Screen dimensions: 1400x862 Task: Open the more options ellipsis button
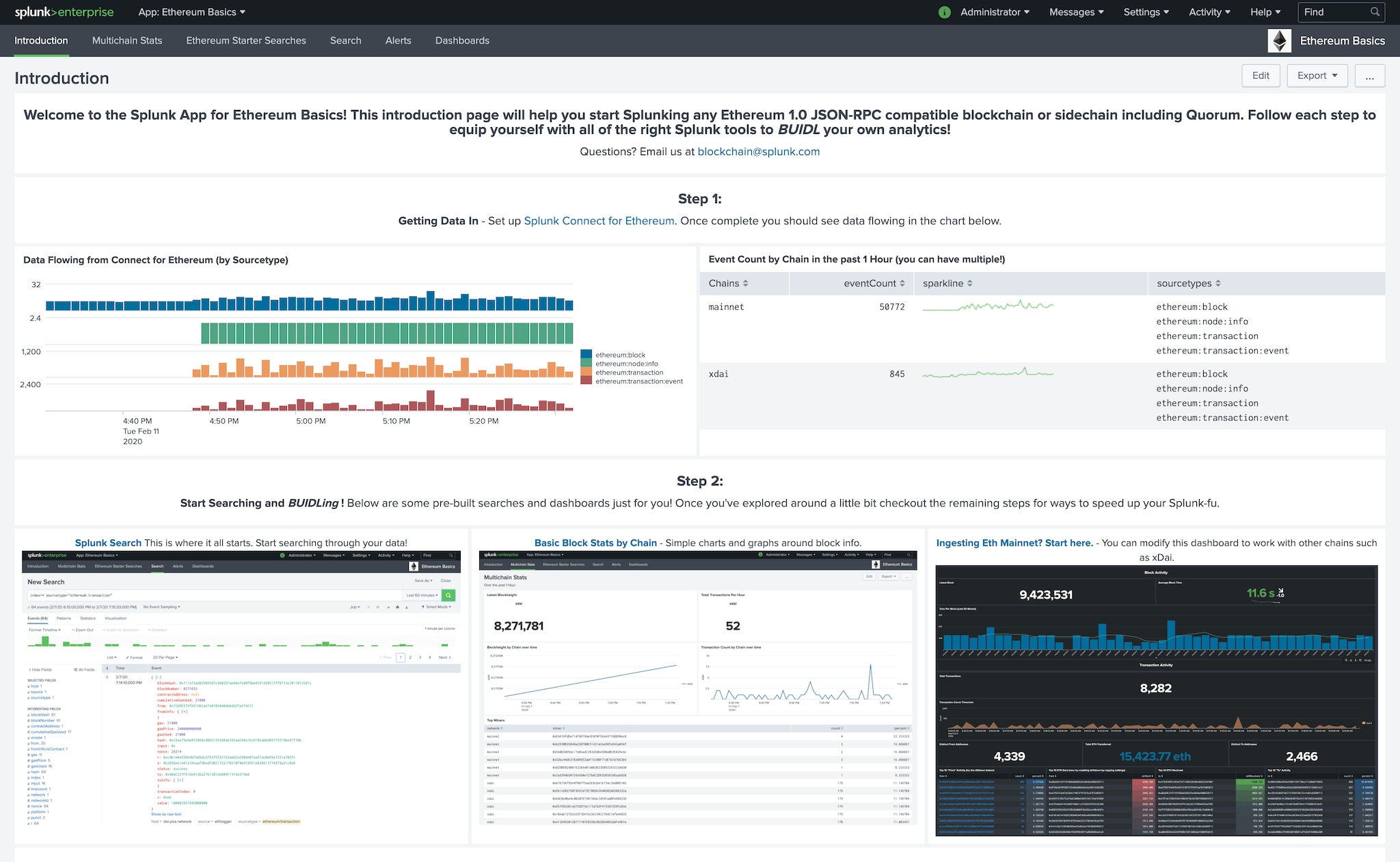pyautogui.click(x=1369, y=76)
